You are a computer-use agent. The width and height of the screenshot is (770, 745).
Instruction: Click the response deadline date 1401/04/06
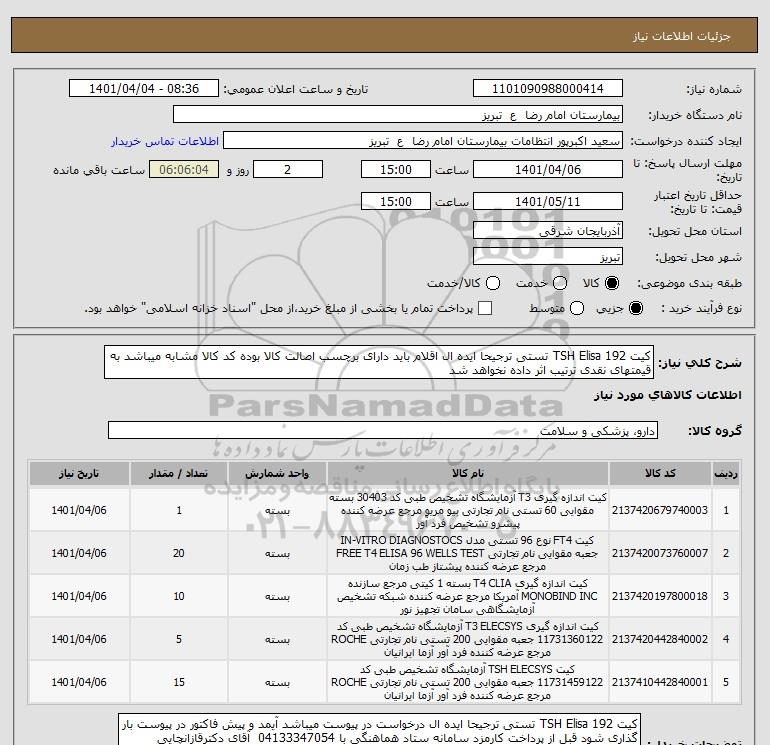pos(548,169)
